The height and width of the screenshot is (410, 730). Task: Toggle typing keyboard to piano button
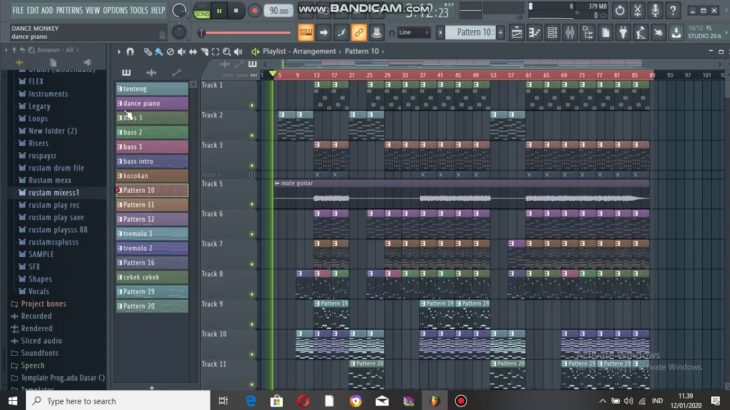click(306, 33)
